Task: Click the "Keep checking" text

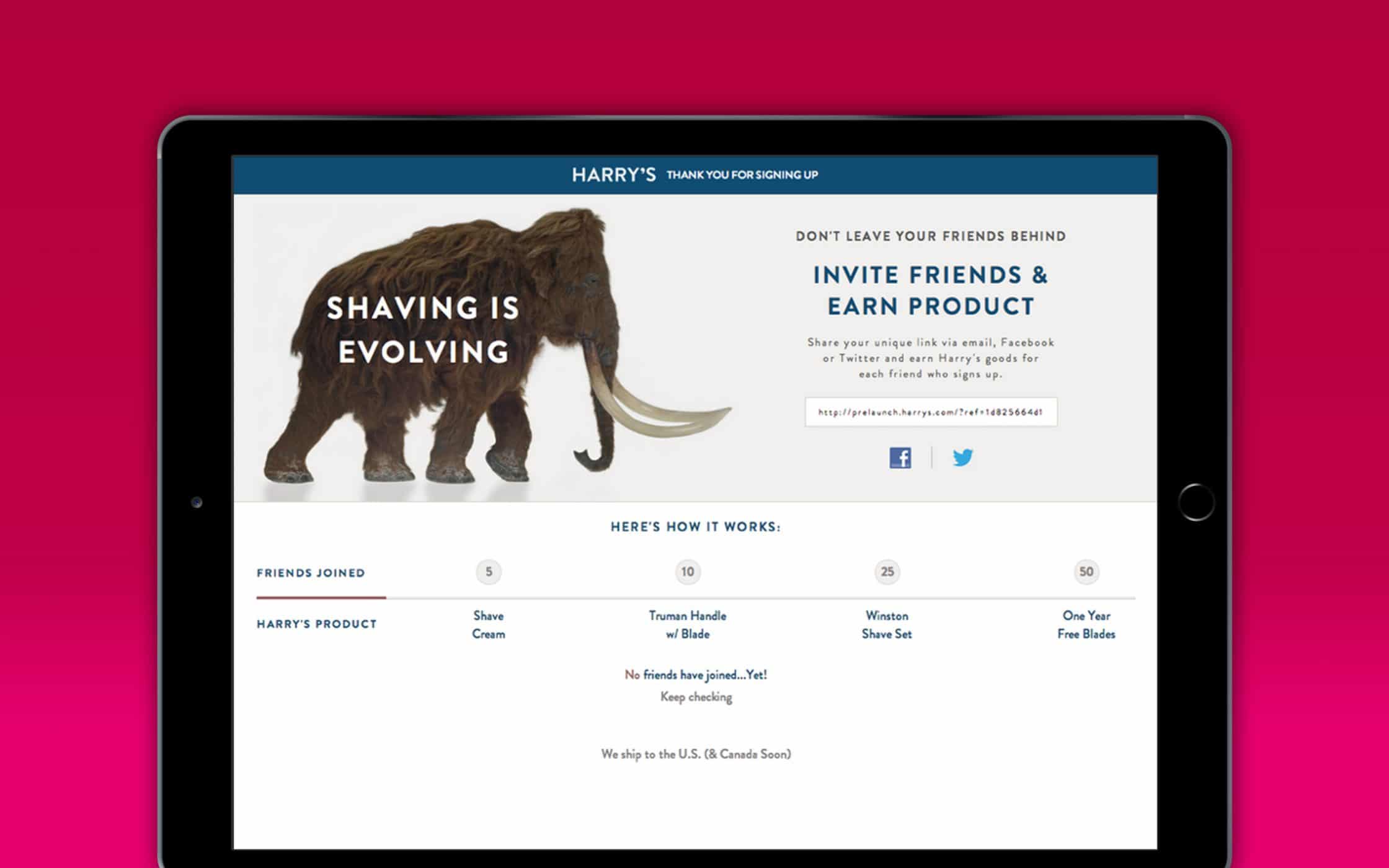Action: 696,697
